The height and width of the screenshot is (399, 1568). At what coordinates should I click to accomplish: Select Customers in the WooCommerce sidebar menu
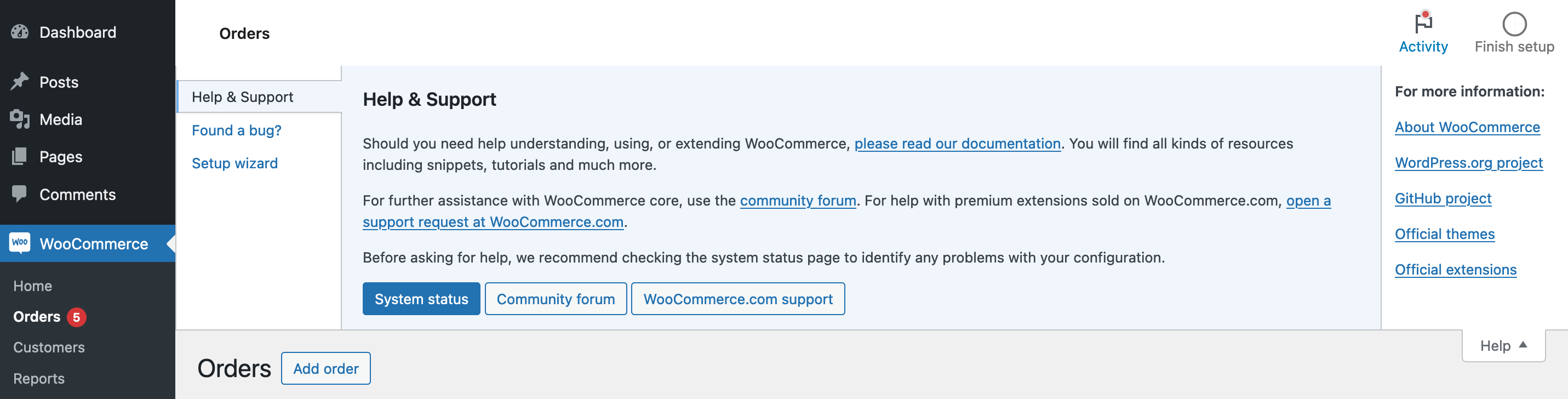pyautogui.click(x=49, y=346)
